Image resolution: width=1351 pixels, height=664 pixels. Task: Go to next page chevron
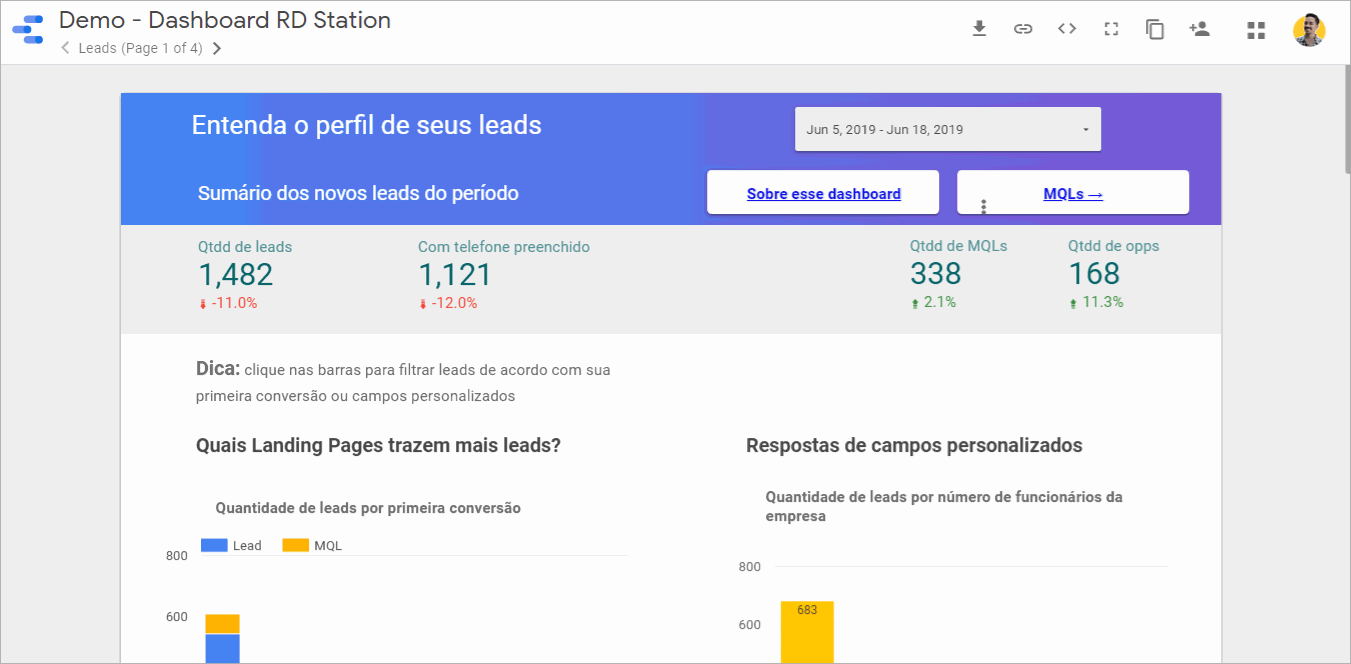217,48
